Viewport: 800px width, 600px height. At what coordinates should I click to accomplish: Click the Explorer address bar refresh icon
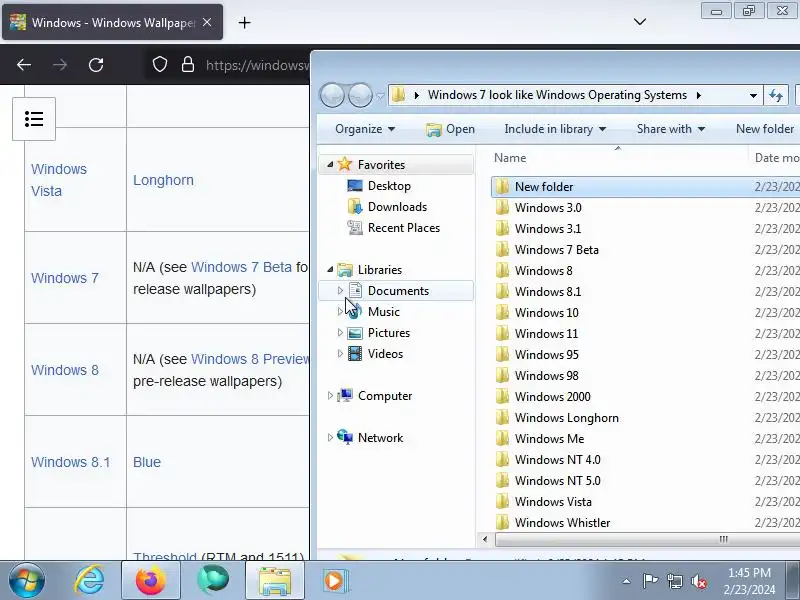776,95
